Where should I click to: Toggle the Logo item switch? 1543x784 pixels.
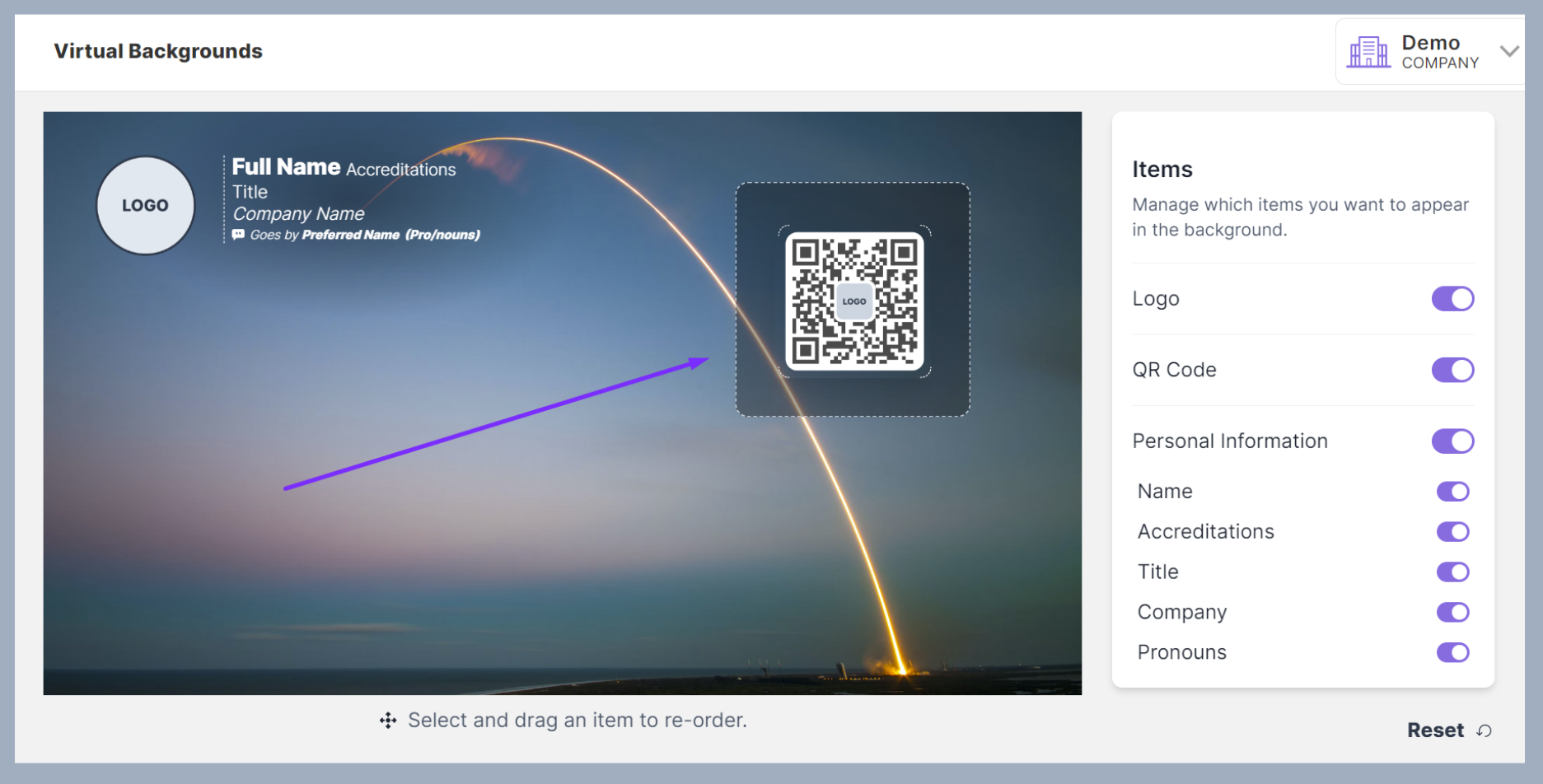click(1452, 299)
